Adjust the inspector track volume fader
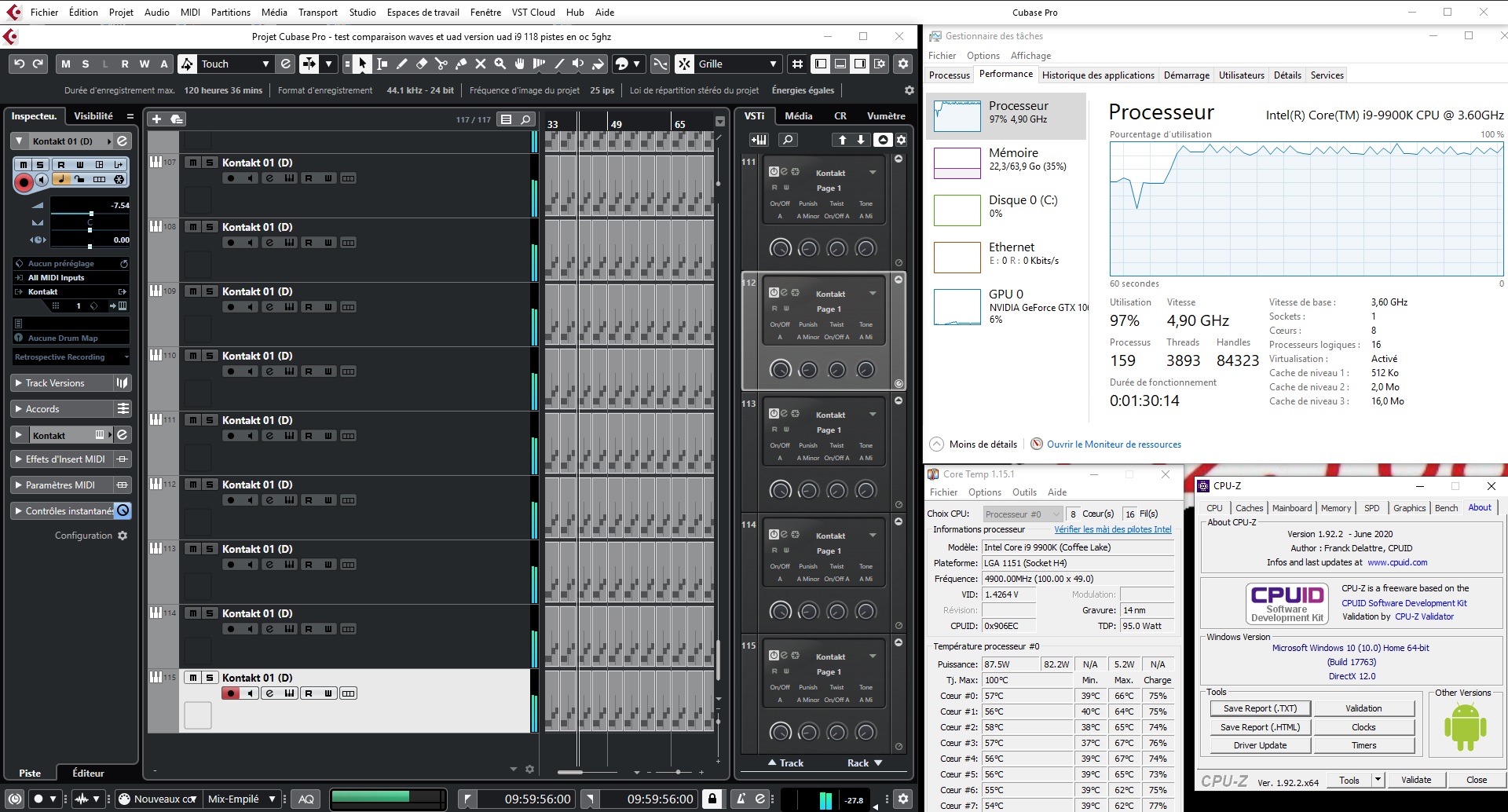 (x=91, y=214)
